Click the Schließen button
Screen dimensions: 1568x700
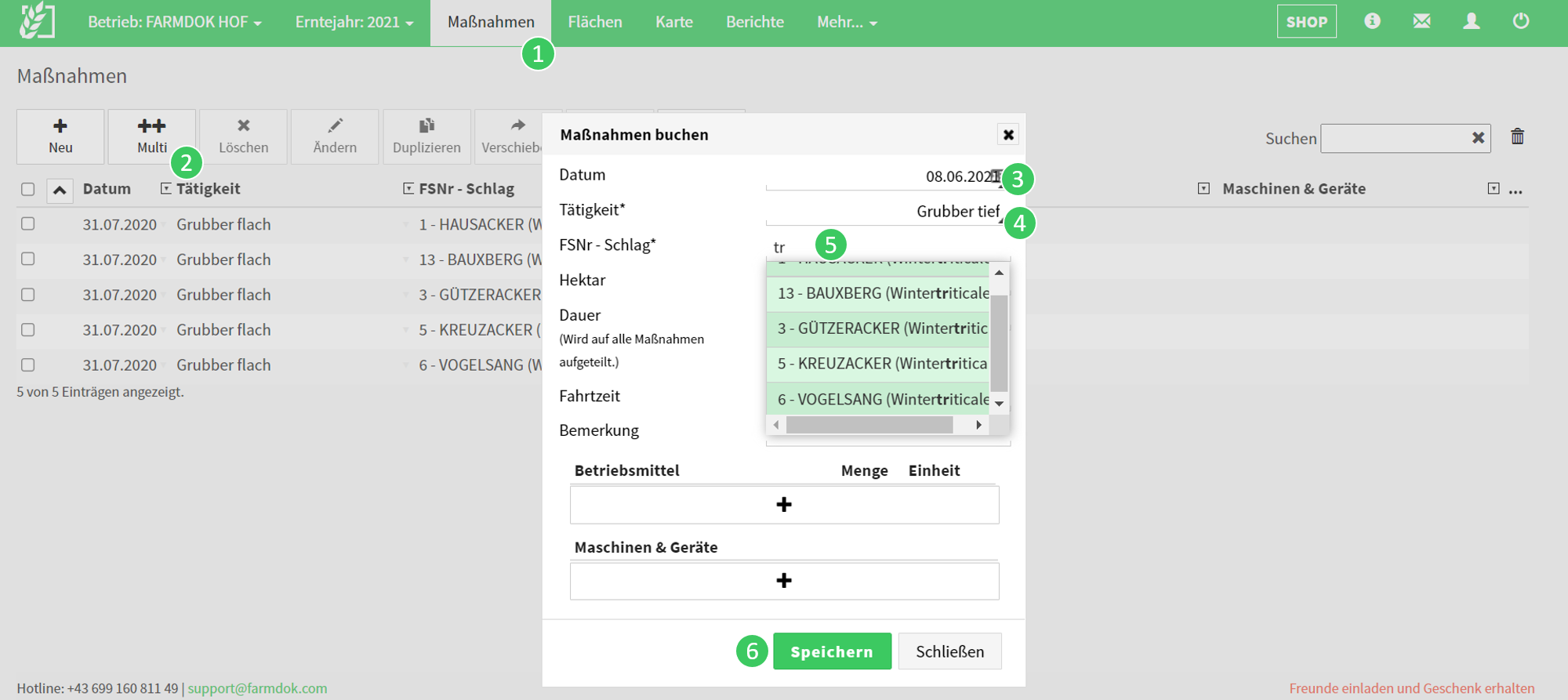pyautogui.click(x=949, y=651)
